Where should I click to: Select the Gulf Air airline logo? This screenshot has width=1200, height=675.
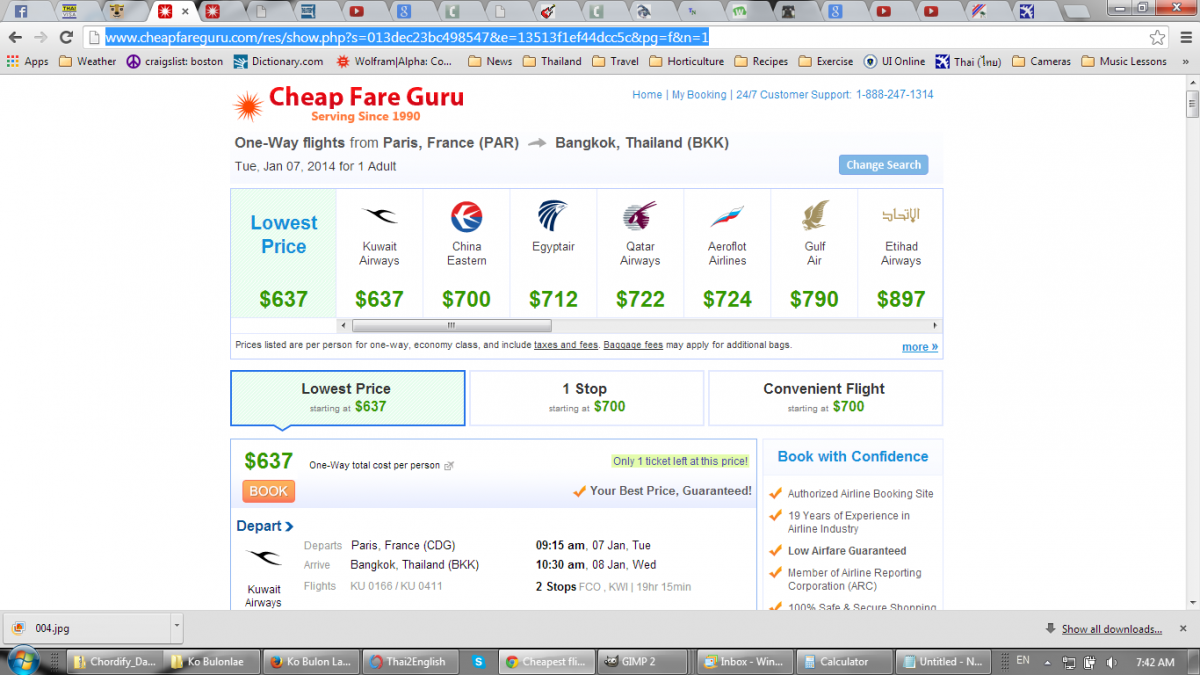coord(814,215)
